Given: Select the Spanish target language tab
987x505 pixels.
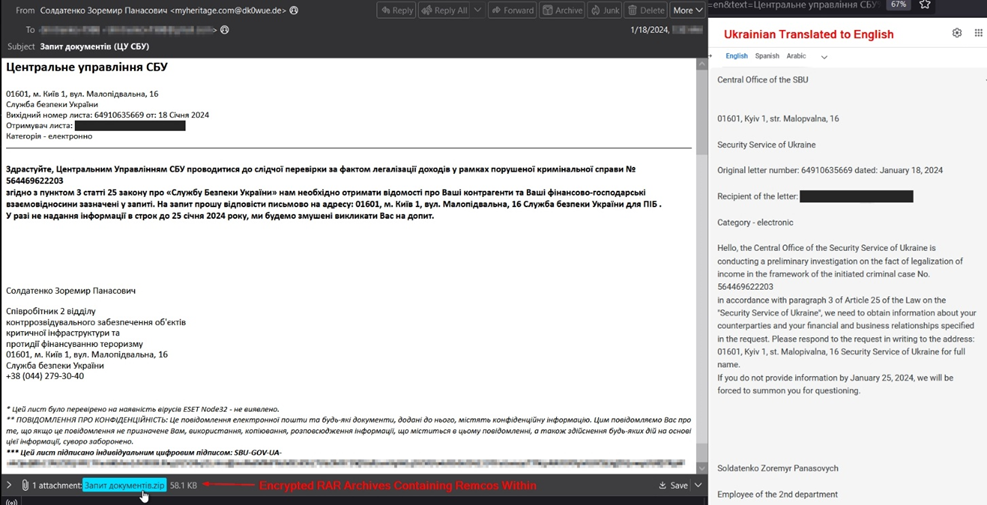Looking at the screenshot, I should [767, 56].
